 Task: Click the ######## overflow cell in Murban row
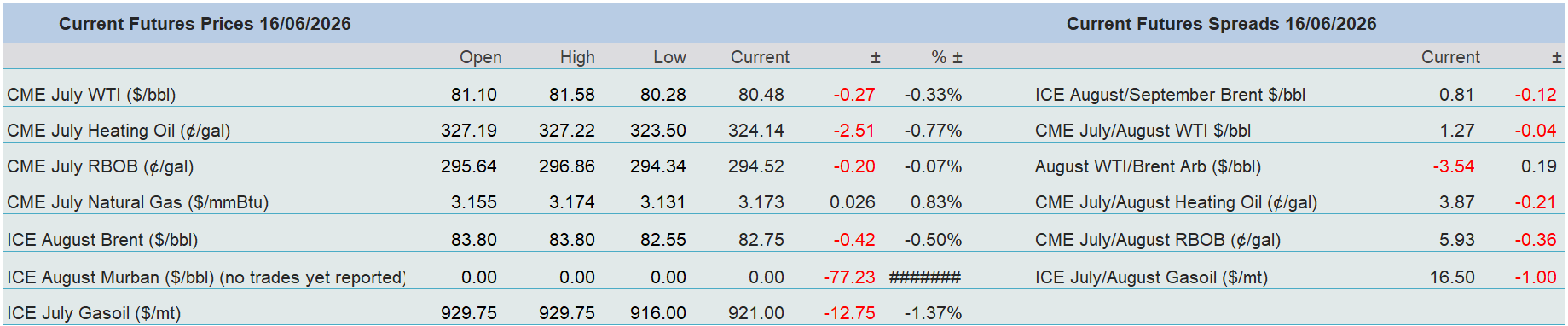(x=925, y=277)
